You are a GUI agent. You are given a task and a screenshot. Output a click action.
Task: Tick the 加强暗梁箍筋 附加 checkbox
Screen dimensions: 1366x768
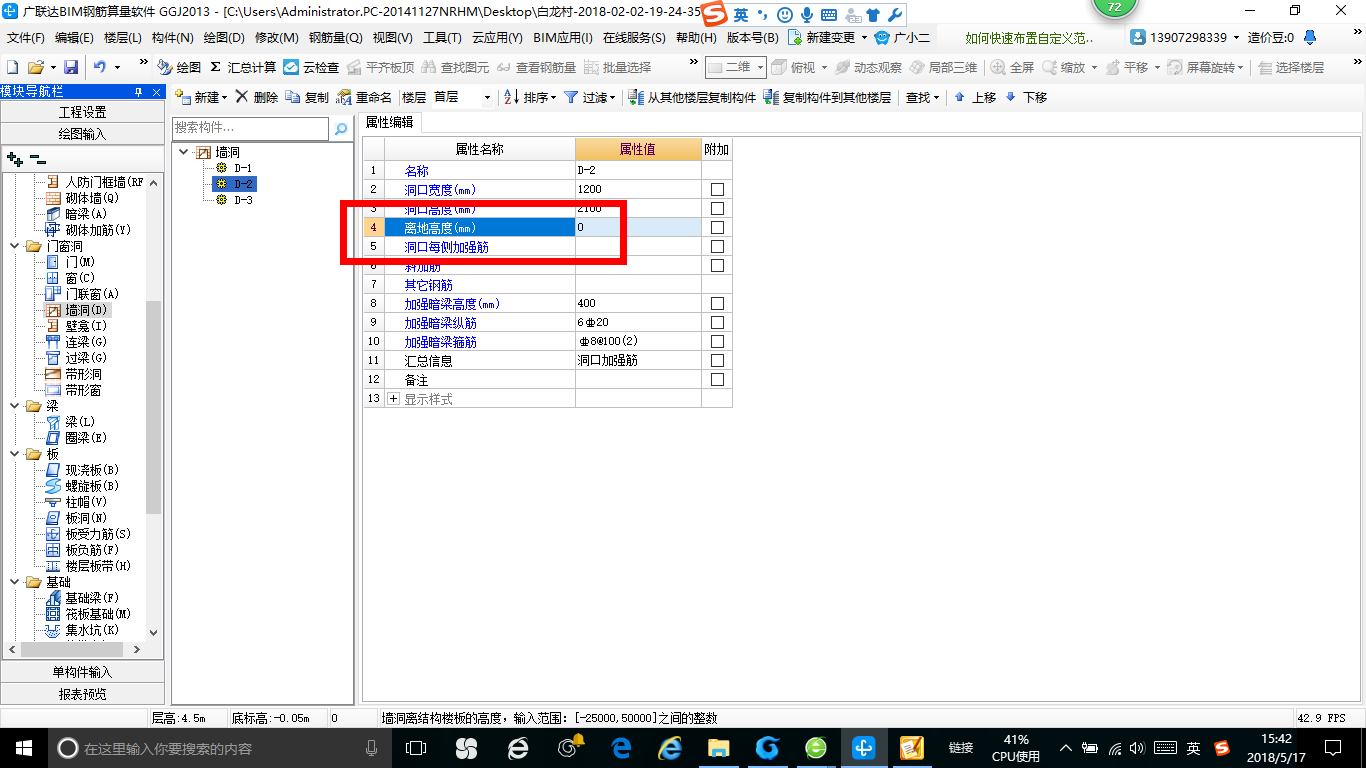coord(717,342)
